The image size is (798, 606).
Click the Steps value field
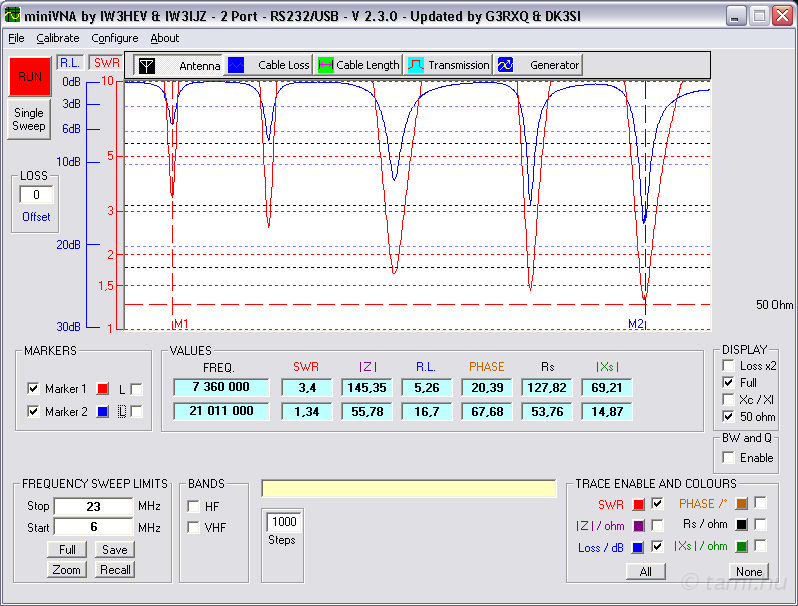[282, 521]
